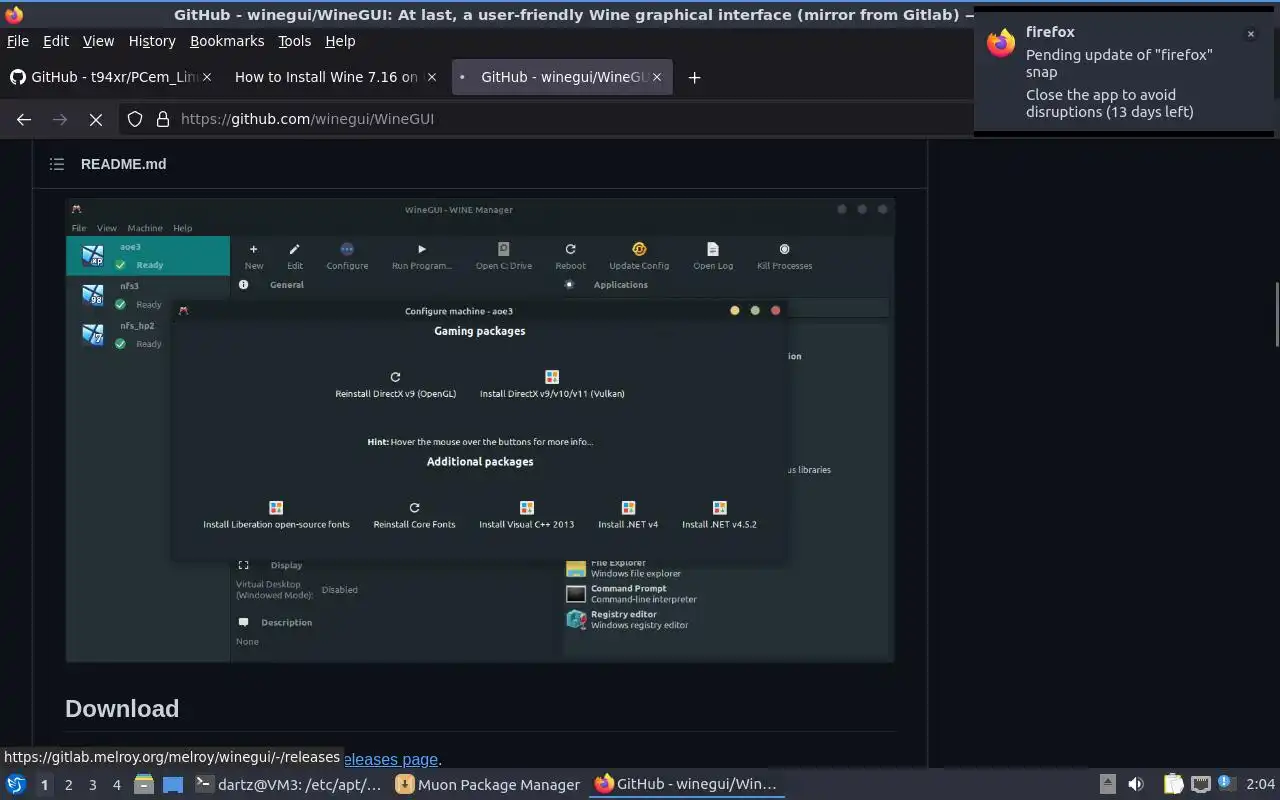Switch to workspace 2
This screenshot has width=1280, height=800.
pos(68,785)
